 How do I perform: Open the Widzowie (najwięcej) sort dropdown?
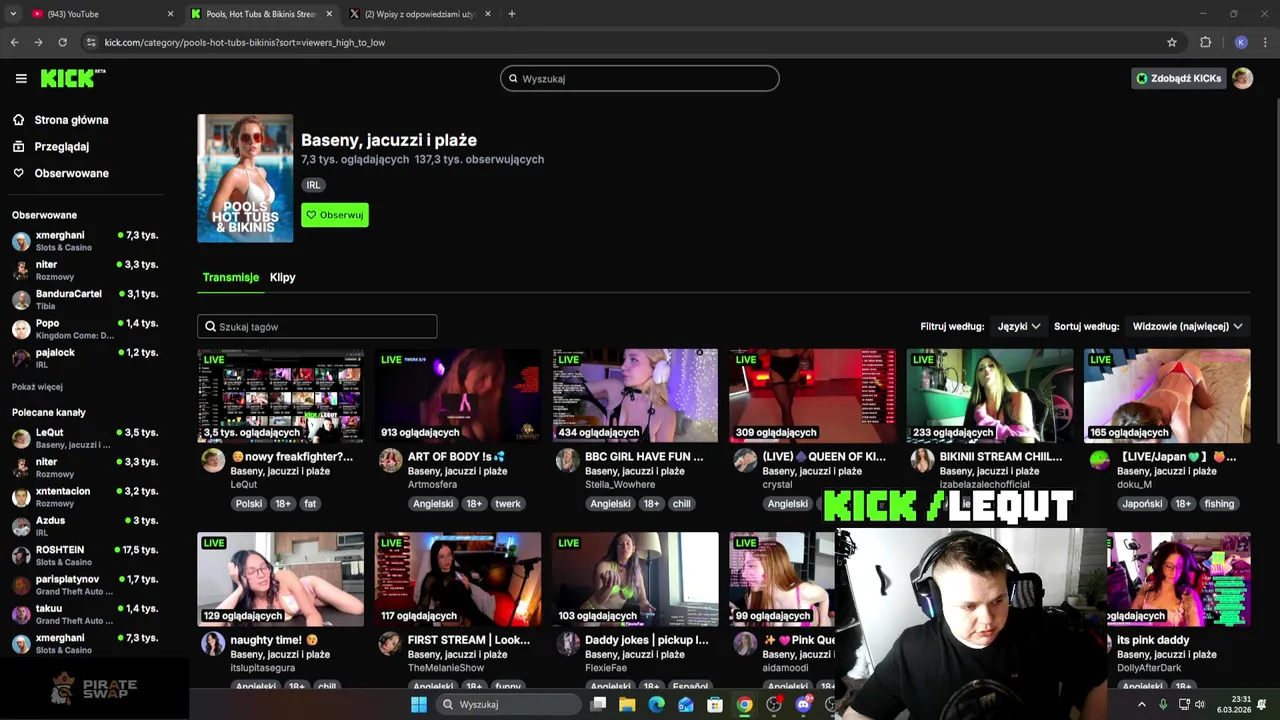click(x=1187, y=326)
